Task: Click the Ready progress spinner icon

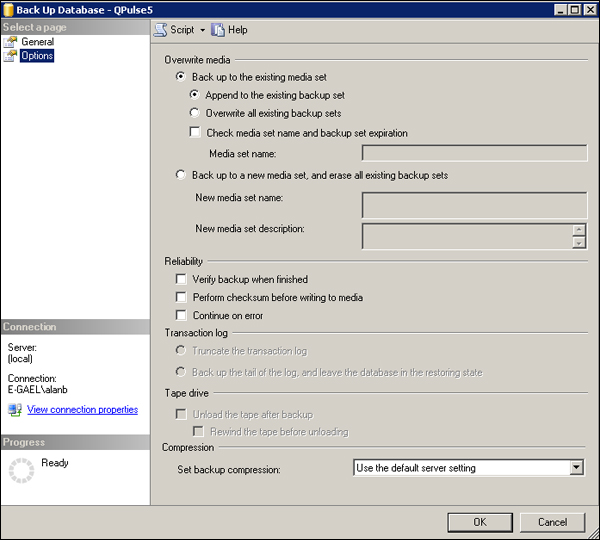Action: (x=21, y=470)
